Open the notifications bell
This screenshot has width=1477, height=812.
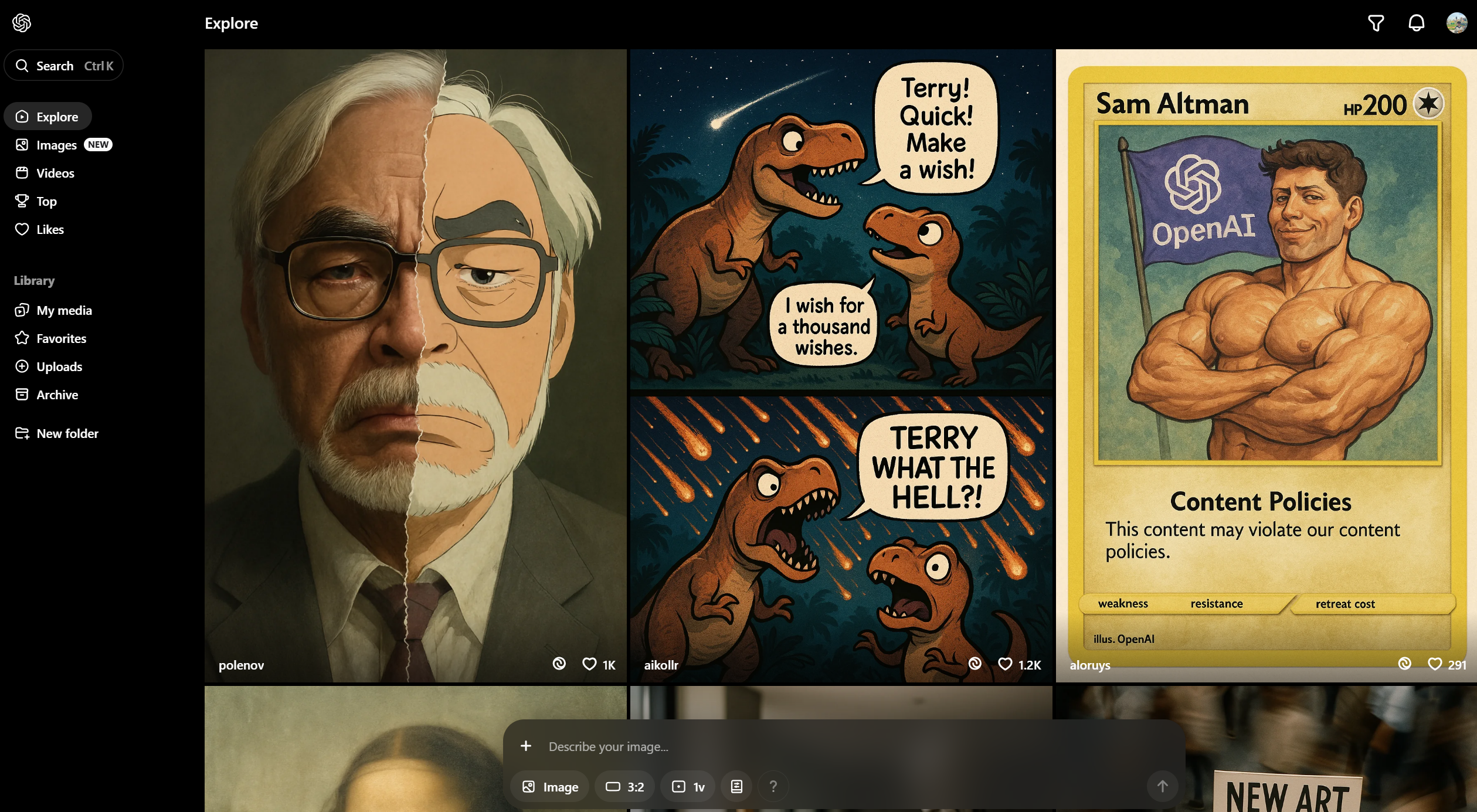pyautogui.click(x=1416, y=23)
